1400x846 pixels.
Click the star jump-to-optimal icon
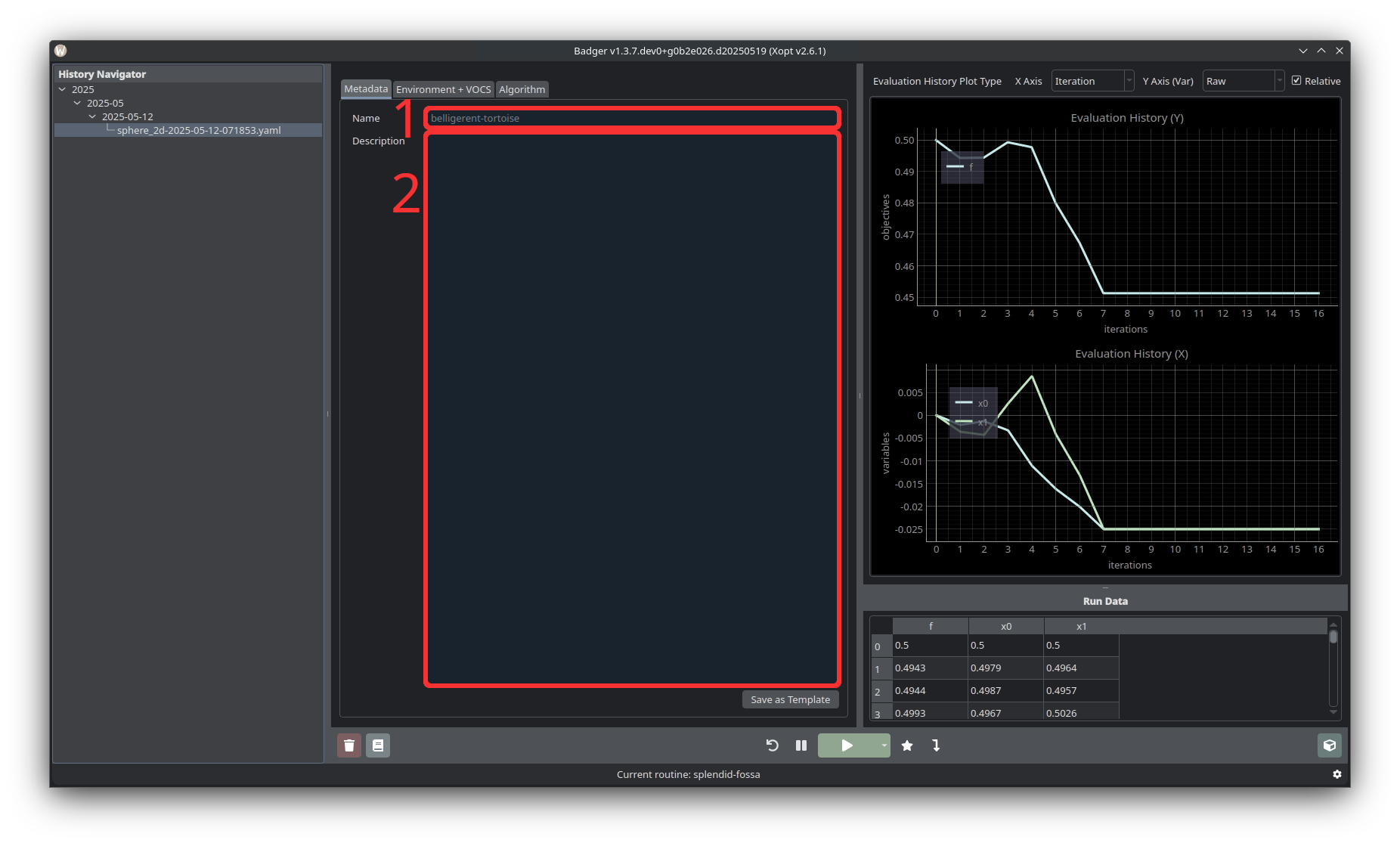(907, 745)
